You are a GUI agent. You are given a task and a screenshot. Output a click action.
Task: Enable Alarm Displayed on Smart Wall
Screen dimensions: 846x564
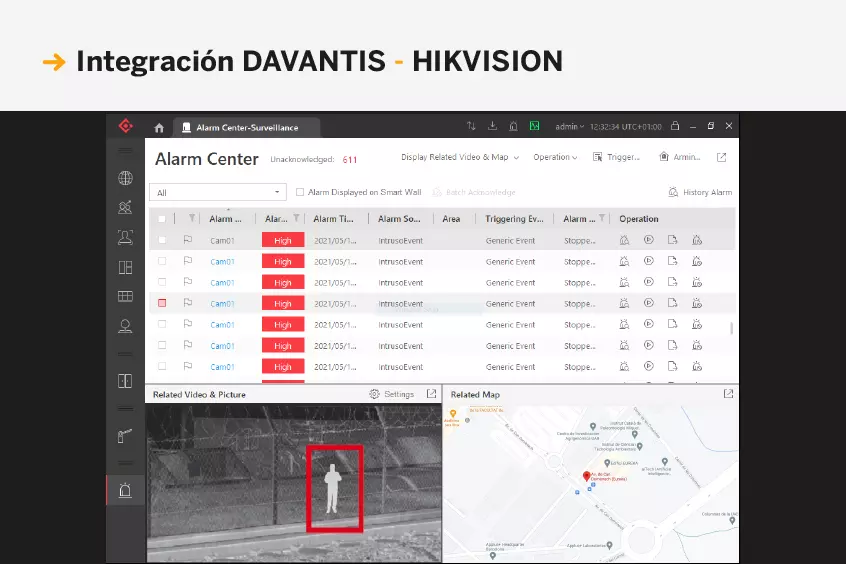(x=300, y=192)
